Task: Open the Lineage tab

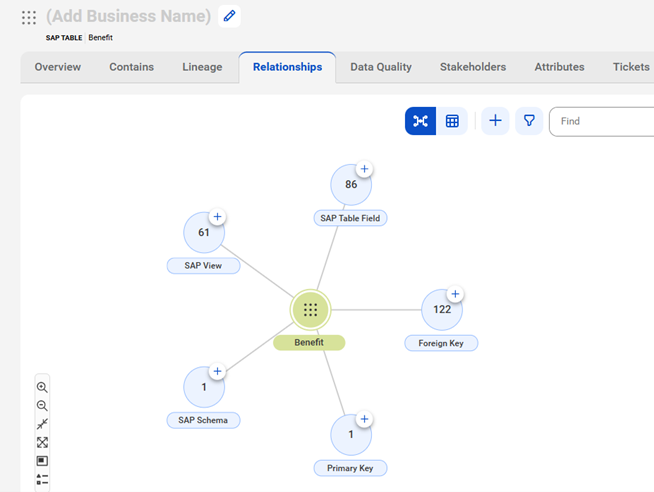Action: (x=202, y=67)
